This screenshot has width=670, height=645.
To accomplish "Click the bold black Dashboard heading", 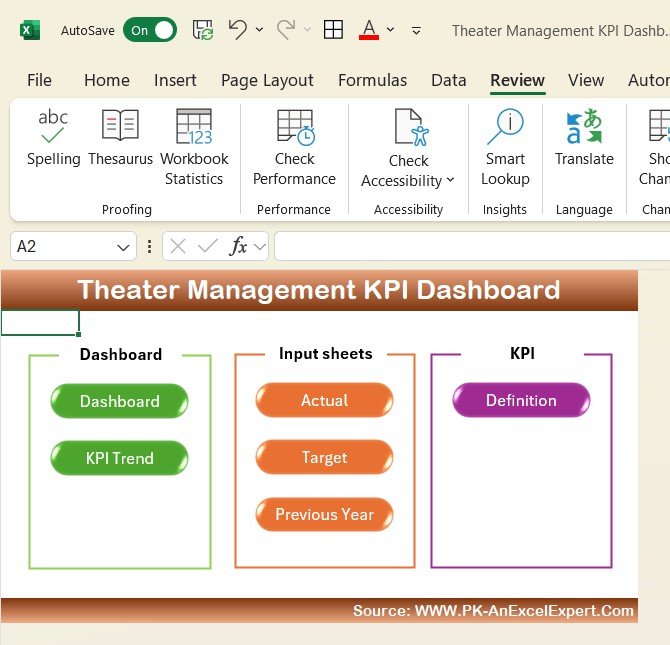I will 121,354.
